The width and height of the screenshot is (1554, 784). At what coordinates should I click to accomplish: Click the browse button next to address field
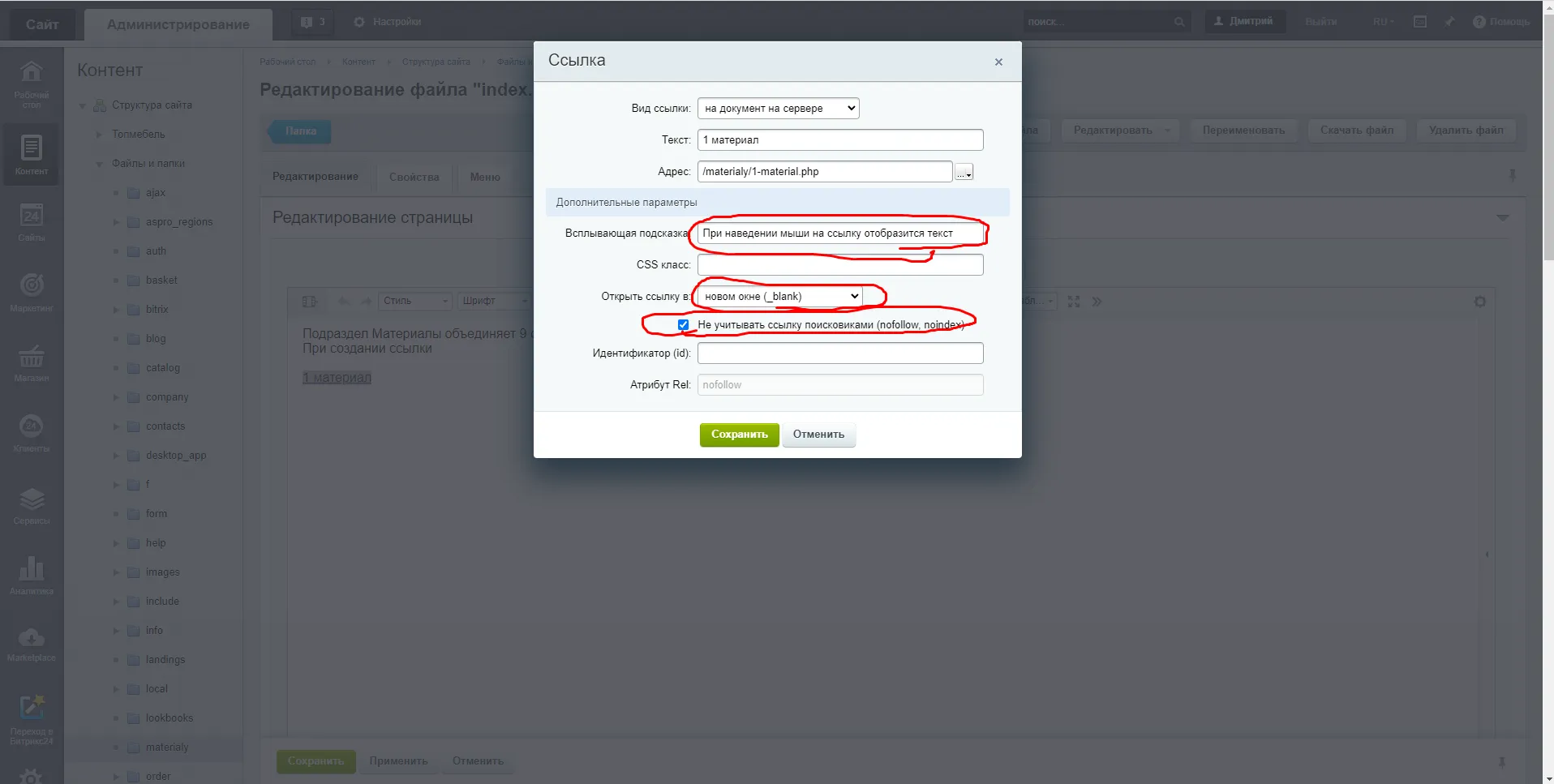point(964,172)
